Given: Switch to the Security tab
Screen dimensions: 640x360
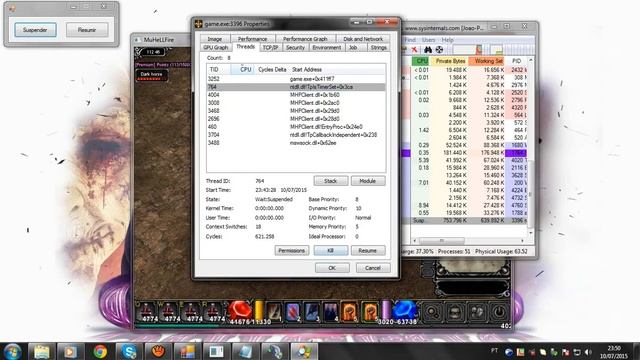Looking at the screenshot, I should pos(295,48).
